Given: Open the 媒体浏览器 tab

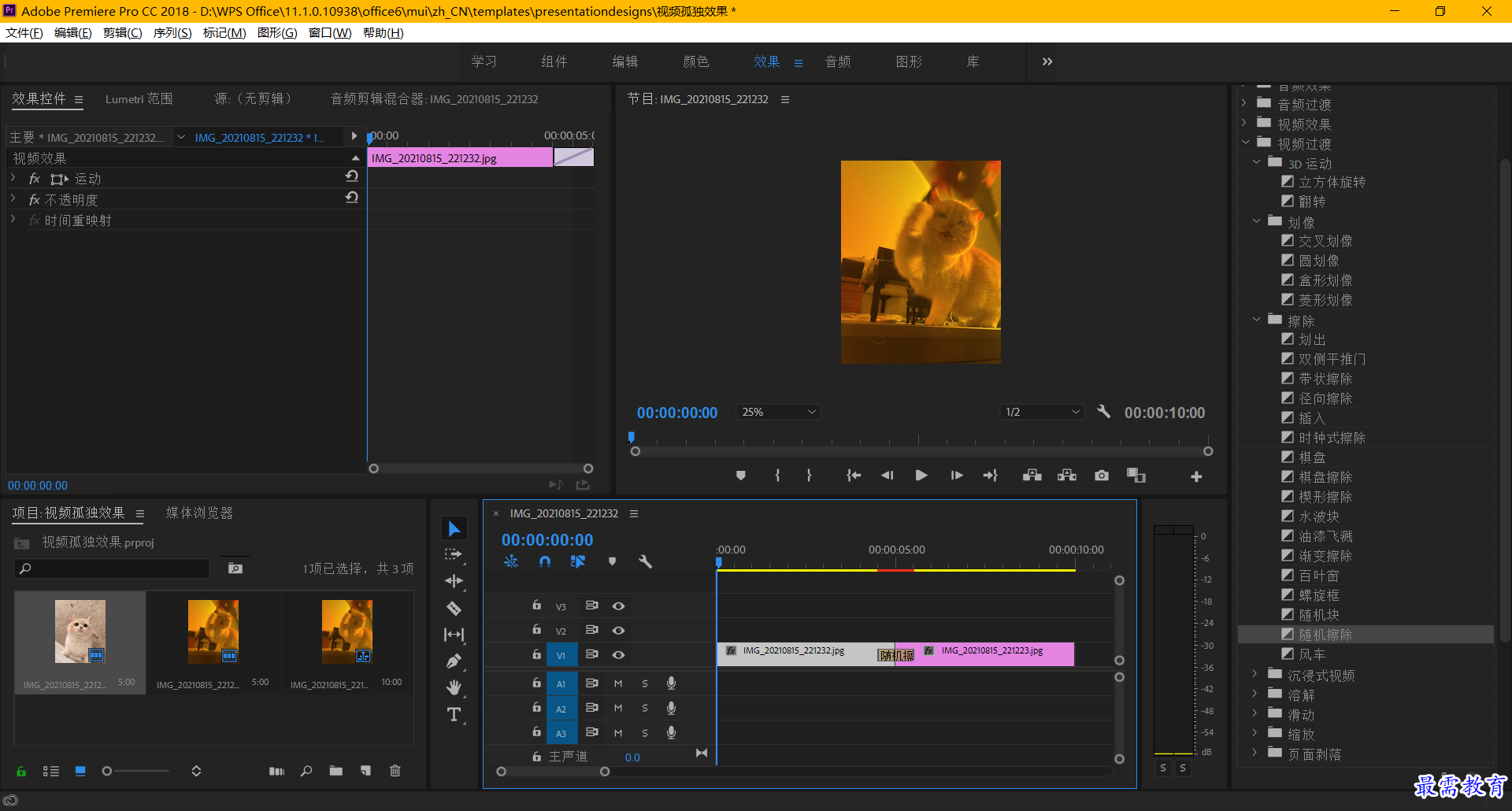Looking at the screenshot, I should tap(199, 513).
